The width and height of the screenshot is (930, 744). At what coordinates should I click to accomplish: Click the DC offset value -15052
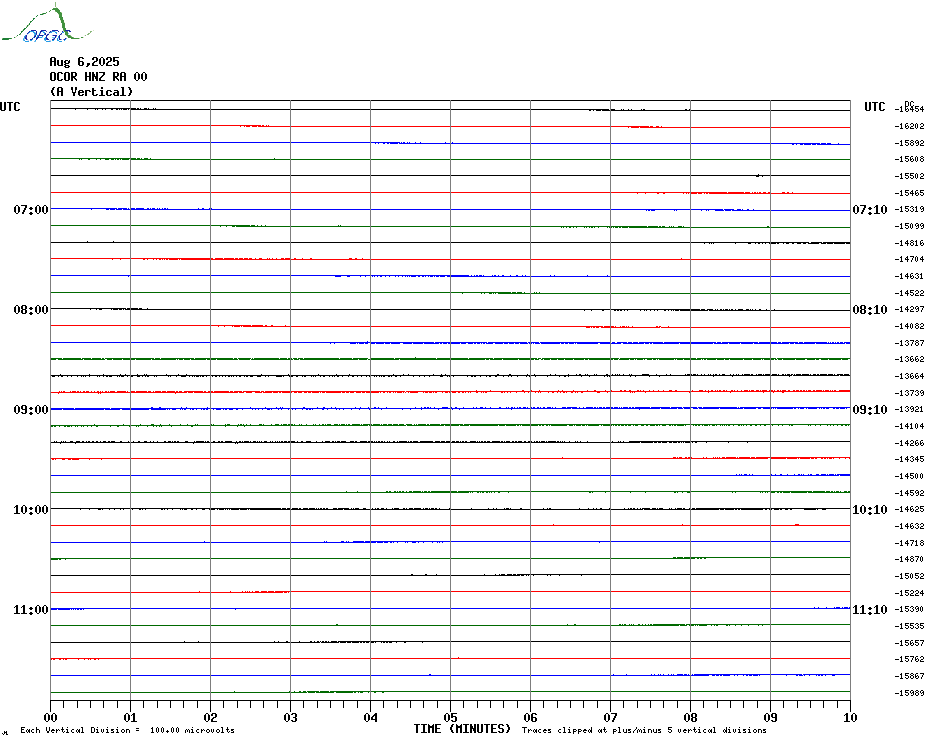pyautogui.click(x=909, y=576)
